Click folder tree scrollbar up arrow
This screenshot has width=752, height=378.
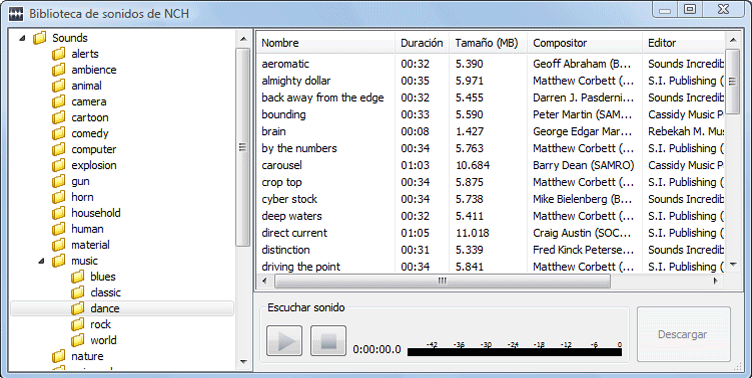click(x=243, y=39)
